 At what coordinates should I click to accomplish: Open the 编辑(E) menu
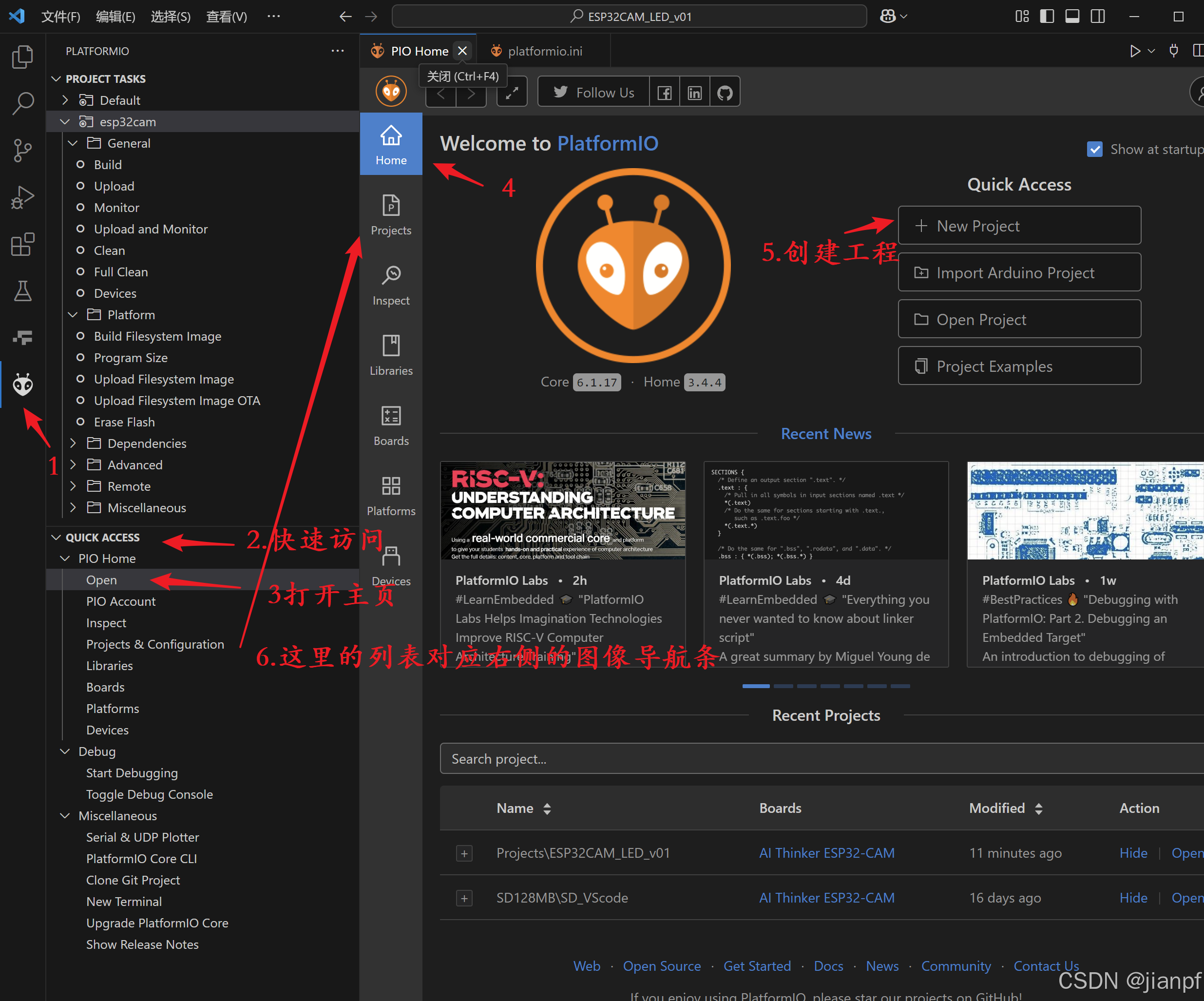[115, 17]
